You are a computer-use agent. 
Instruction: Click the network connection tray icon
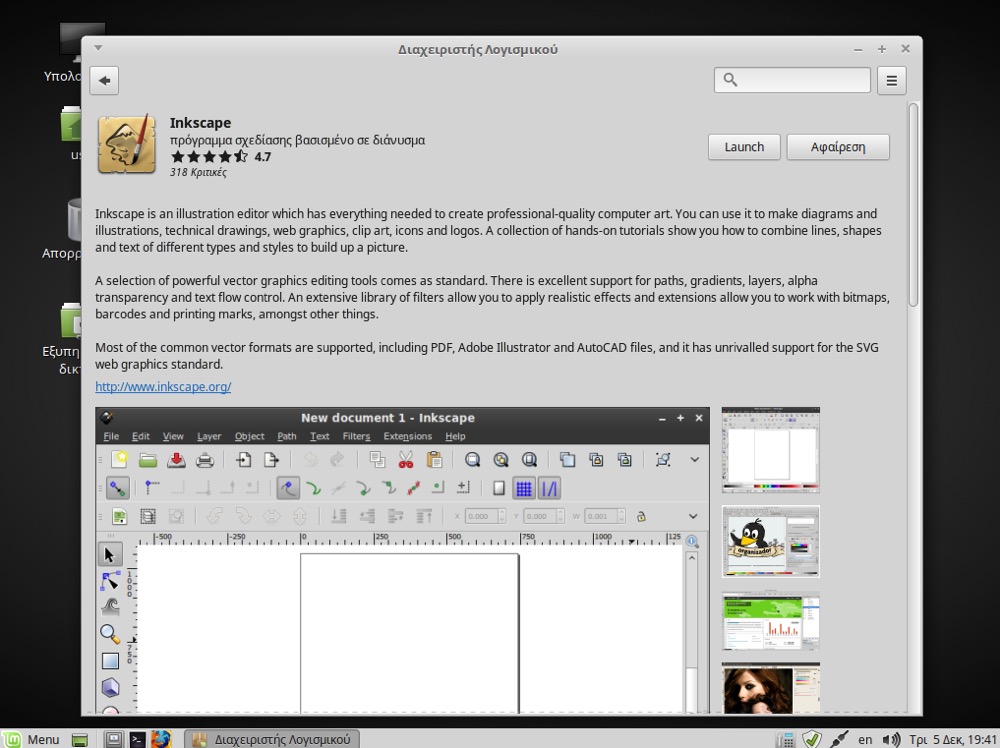coord(839,739)
